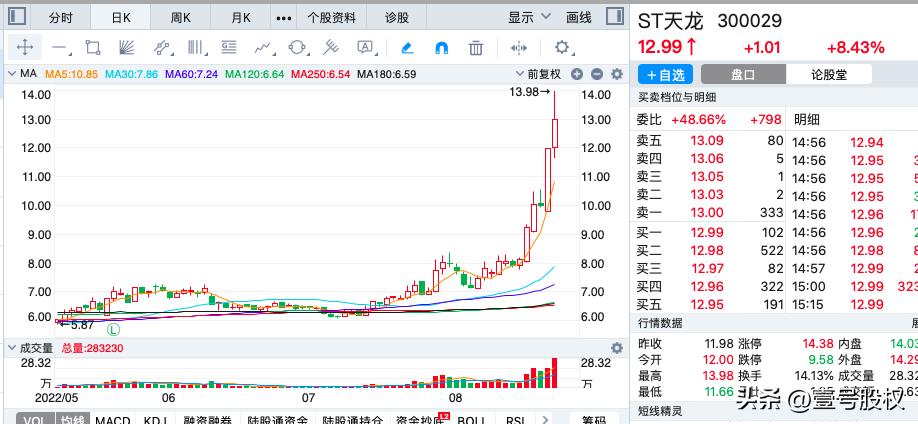Viewport: 918px width, 424px height.
Task: Click the MA60:7.24 label
Action: (191, 74)
